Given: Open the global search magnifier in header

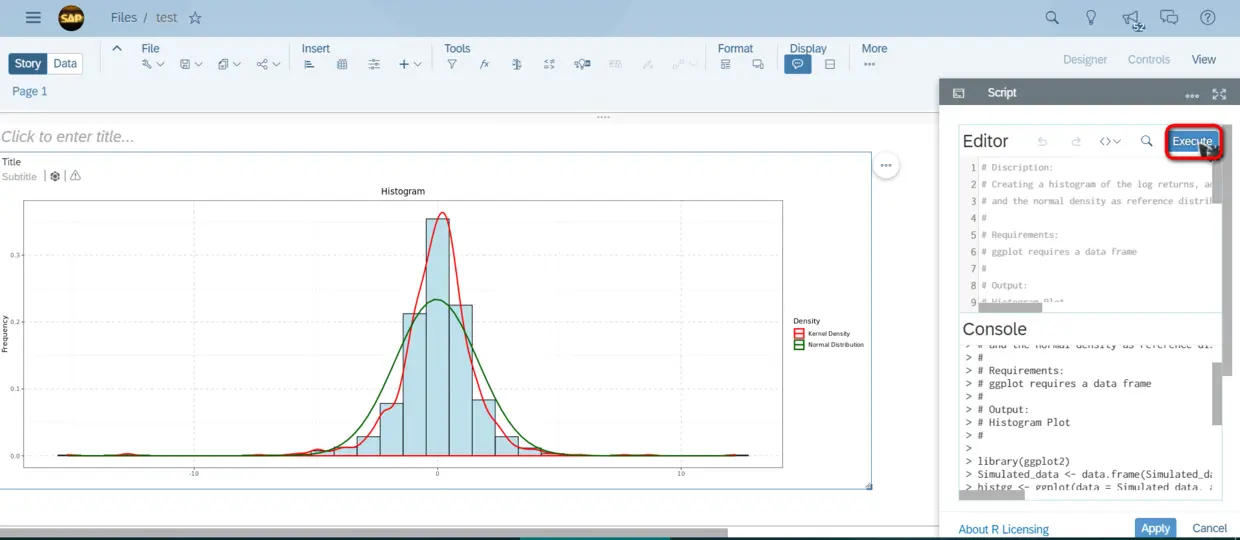Looking at the screenshot, I should coord(1052,18).
